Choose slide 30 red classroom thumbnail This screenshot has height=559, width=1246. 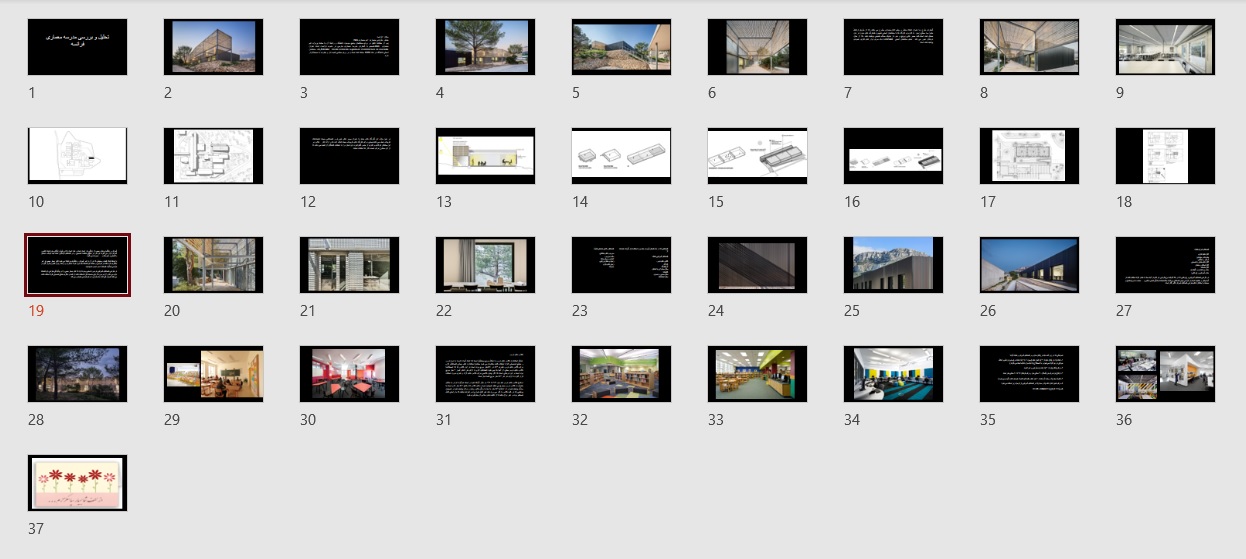[x=349, y=374]
